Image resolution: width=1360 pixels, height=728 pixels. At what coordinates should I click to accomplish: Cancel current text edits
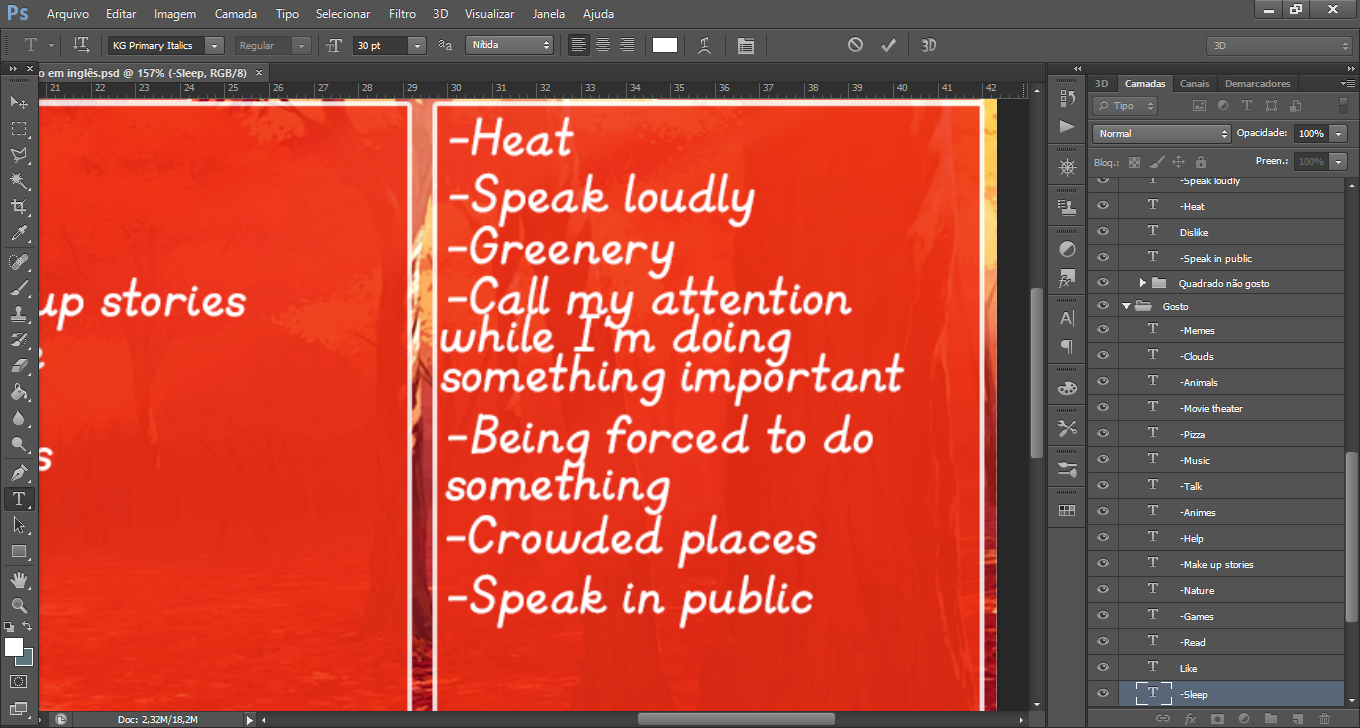(x=855, y=45)
